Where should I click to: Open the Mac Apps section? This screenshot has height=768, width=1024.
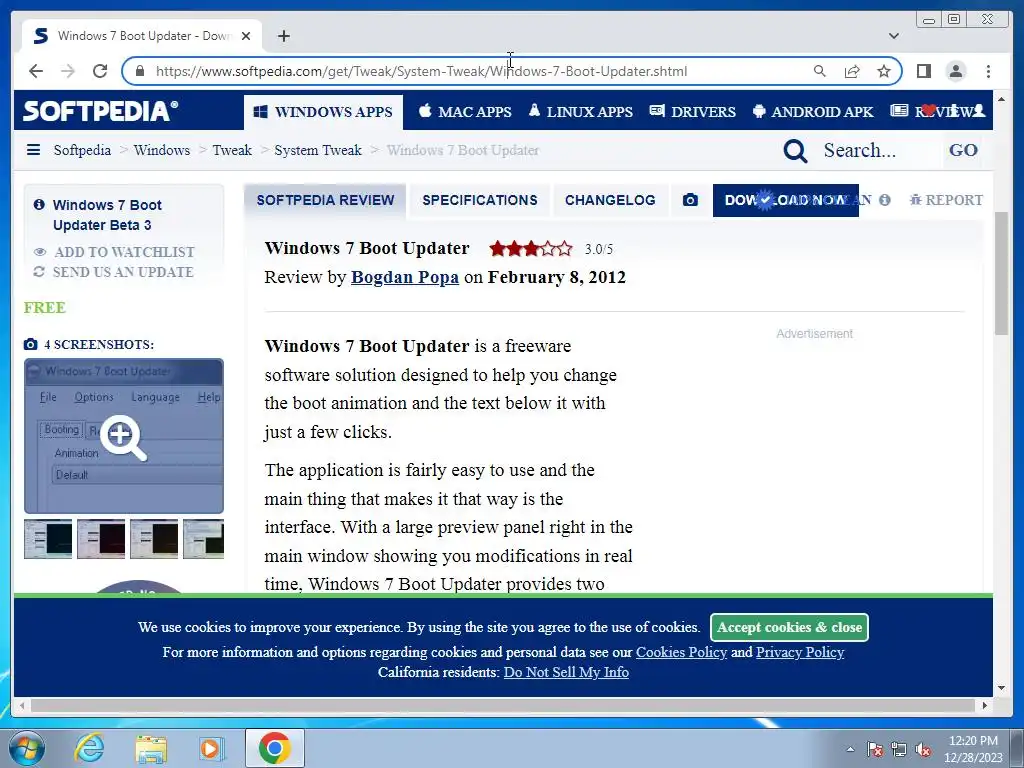coord(465,112)
